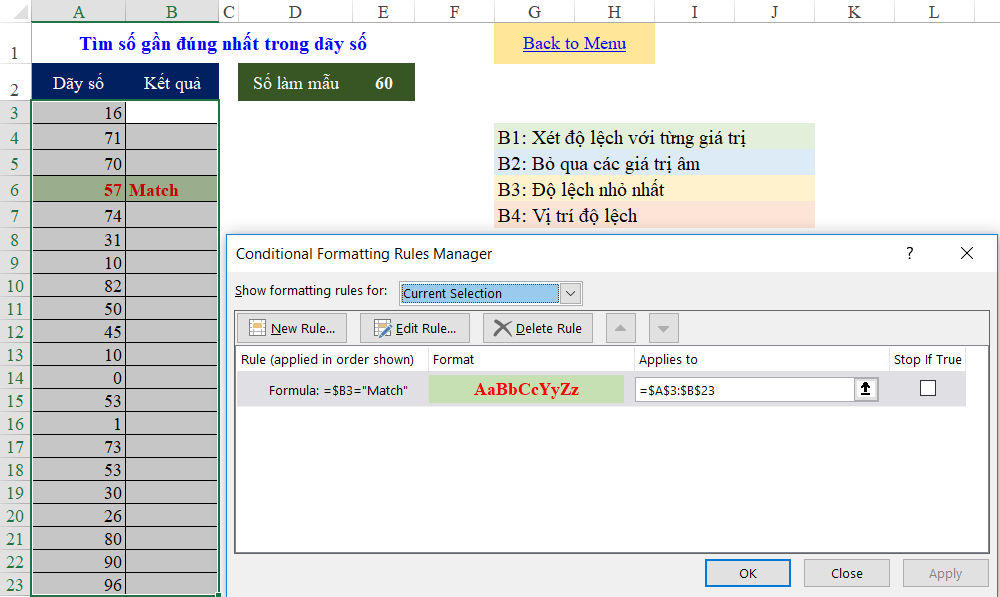This screenshot has height=597, width=1000.
Task: Confirm with the OK button
Action: [747, 573]
